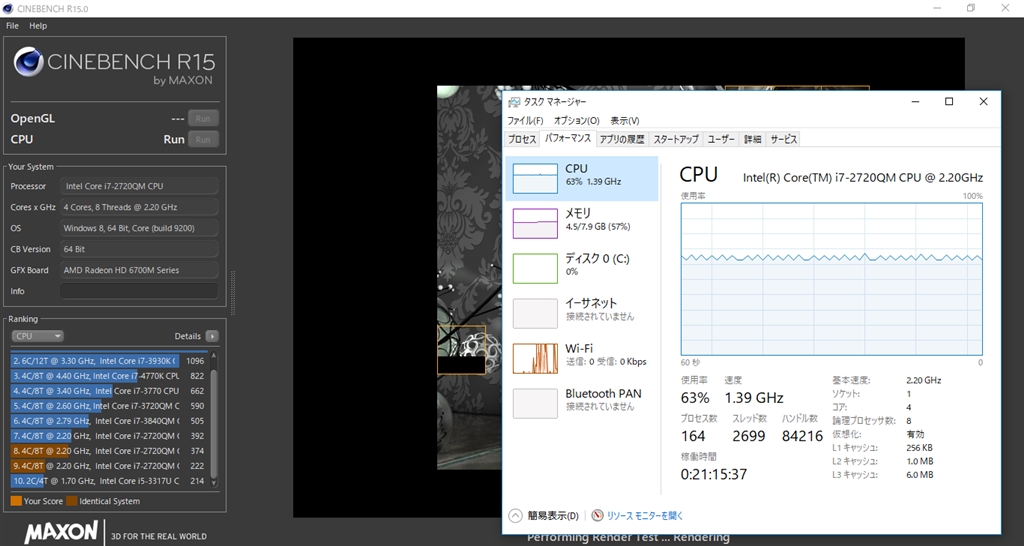Viewport: 1024px width, 546px height.
Task: Expand ranking Details arrow button
Action: pos(212,336)
